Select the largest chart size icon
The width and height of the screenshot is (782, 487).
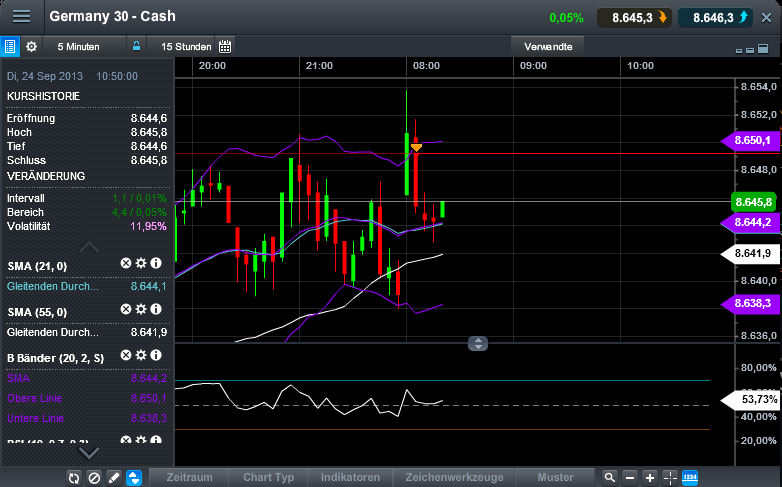pyautogui.click(x=763, y=48)
